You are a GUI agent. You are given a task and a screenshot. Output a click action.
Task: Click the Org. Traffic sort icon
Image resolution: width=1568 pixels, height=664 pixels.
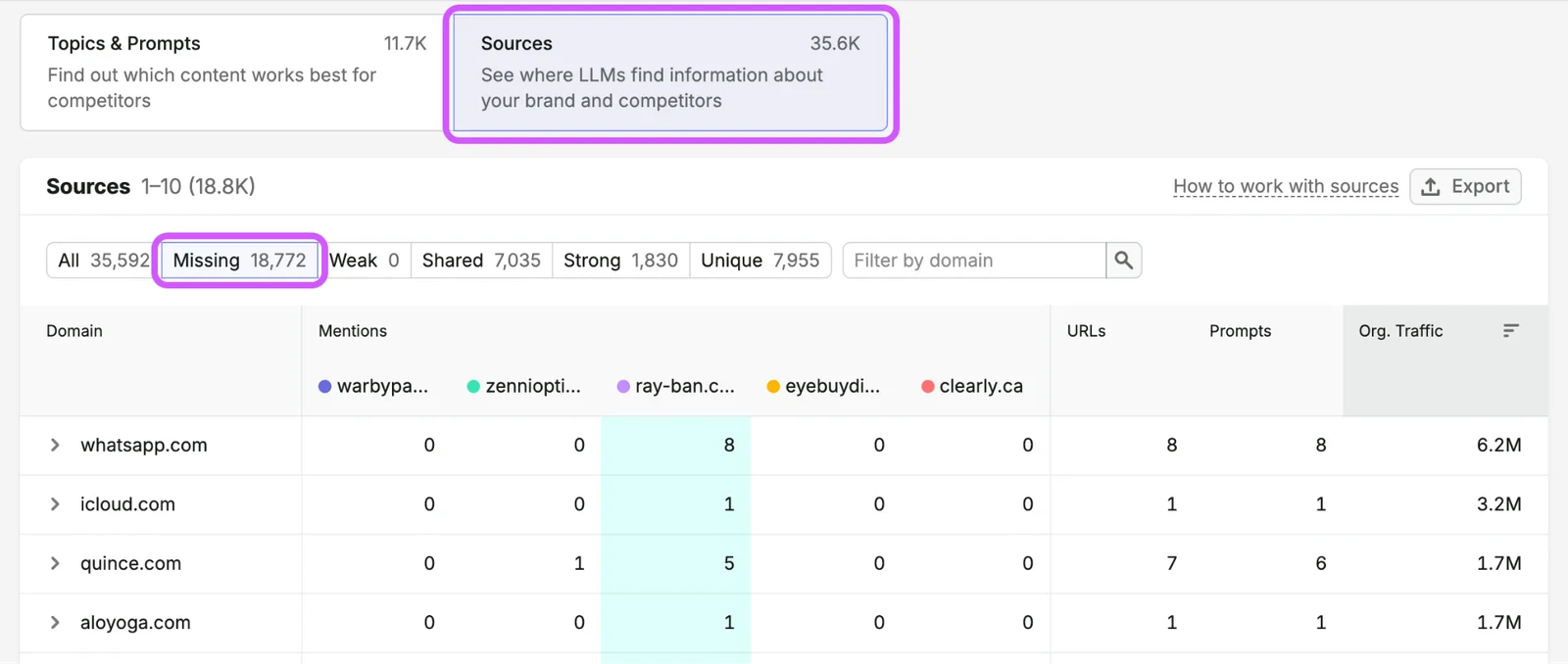(x=1510, y=331)
